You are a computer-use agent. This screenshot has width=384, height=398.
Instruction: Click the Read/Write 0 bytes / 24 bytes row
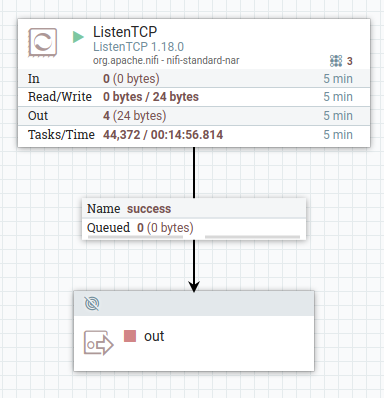(194, 97)
